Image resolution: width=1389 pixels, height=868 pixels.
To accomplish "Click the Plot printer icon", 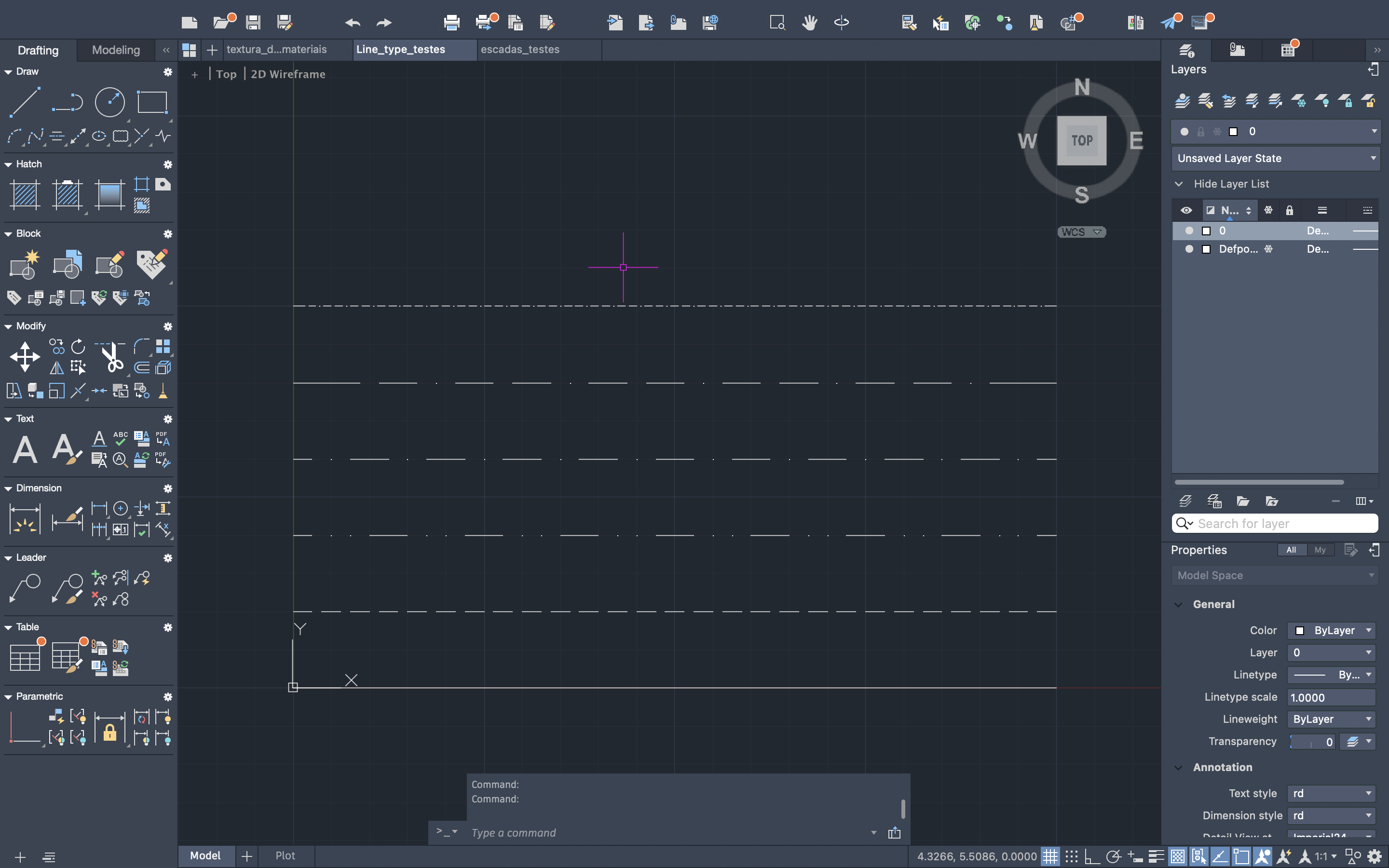I will [452, 22].
